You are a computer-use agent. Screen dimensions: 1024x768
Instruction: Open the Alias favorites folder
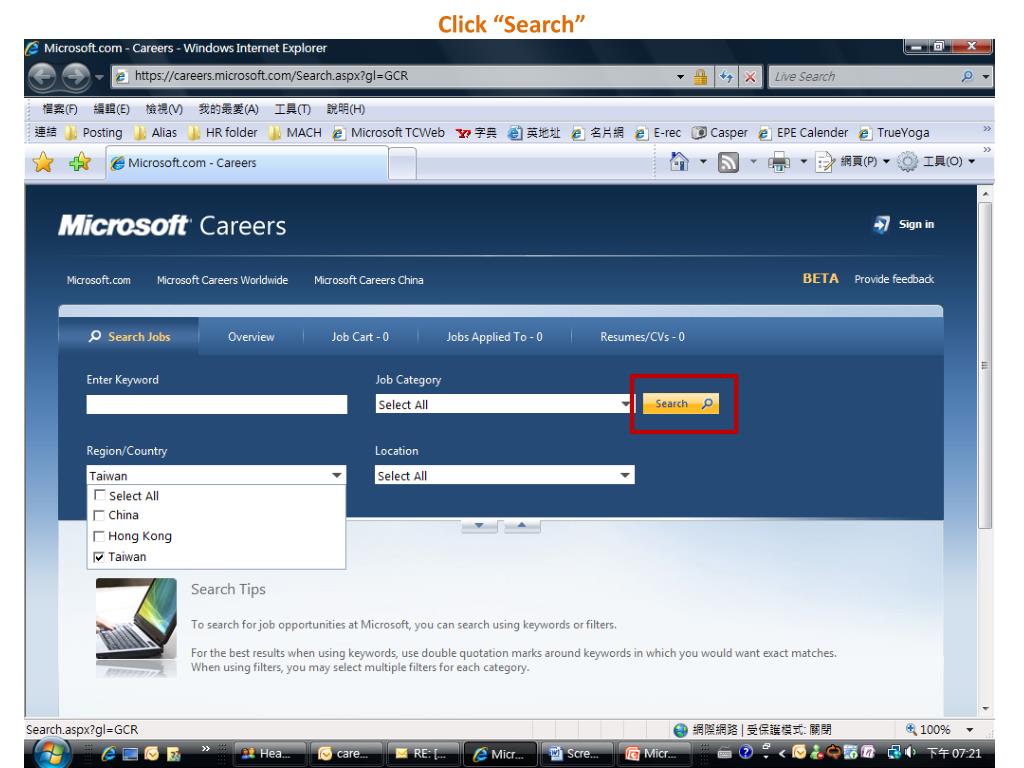(155, 133)
